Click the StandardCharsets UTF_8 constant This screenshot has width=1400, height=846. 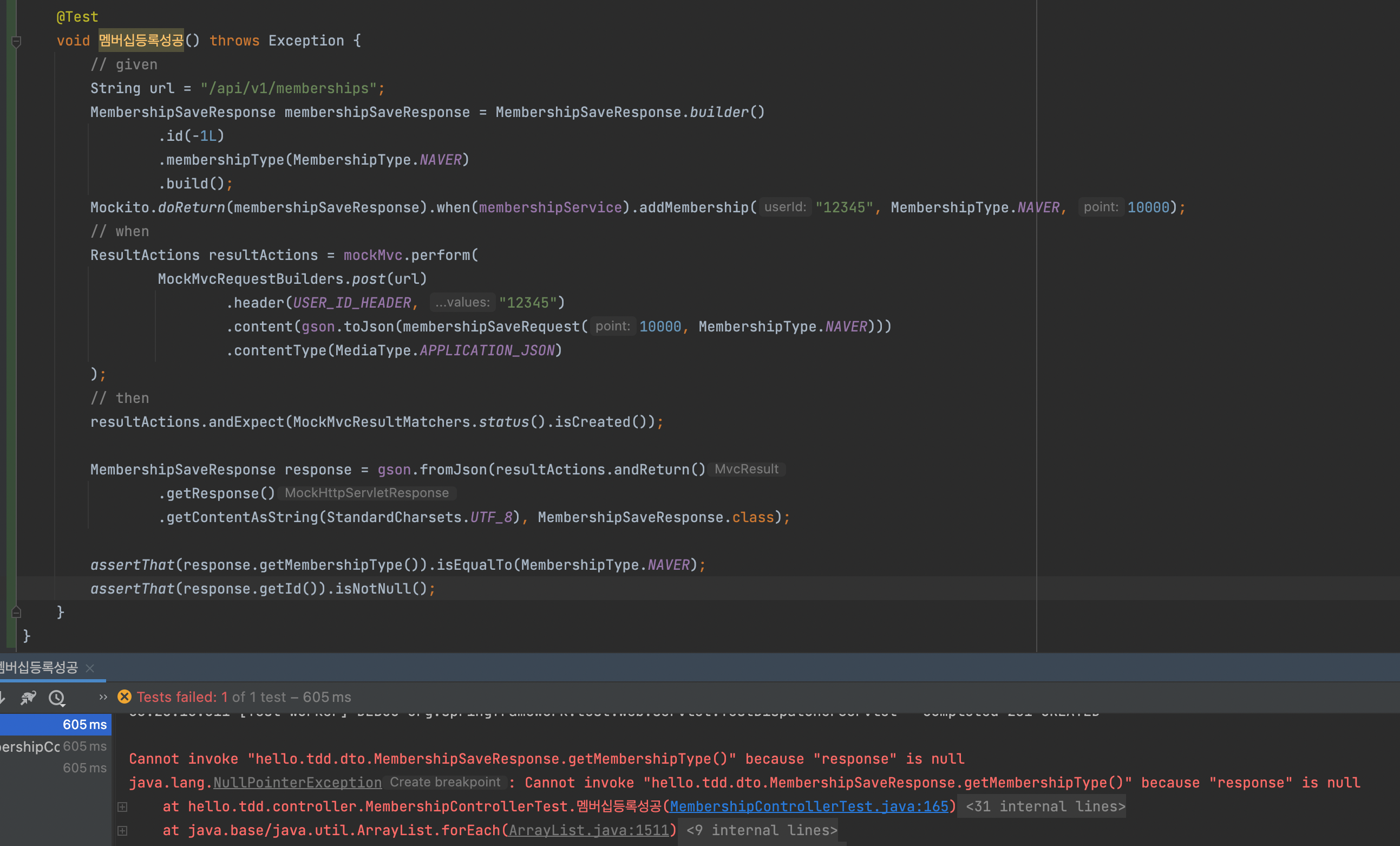click(491, 517)
